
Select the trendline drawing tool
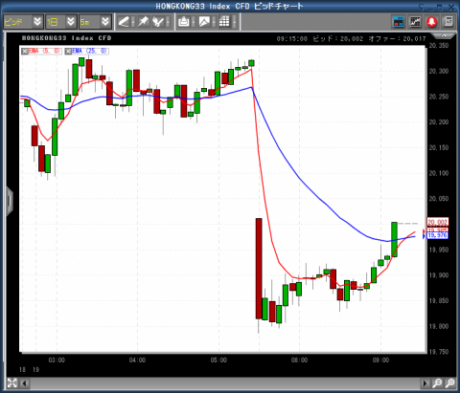tap(124, 22)
